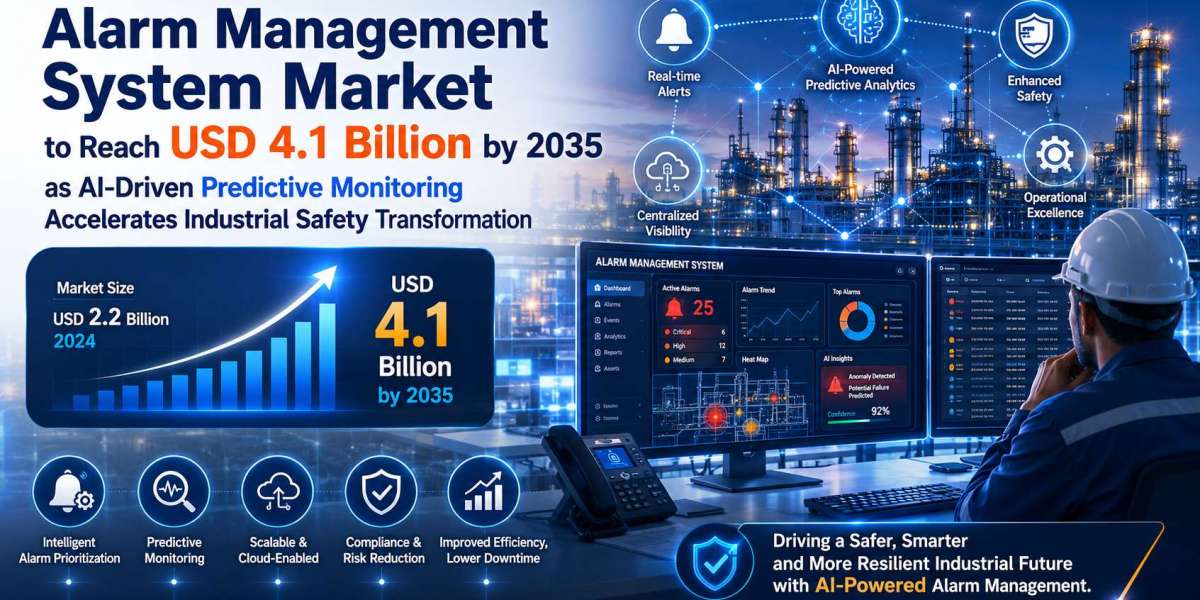This screenshot has width=1200, height=600.
Task: Click the Assets sidebar icon
Action: click(597, 369)
